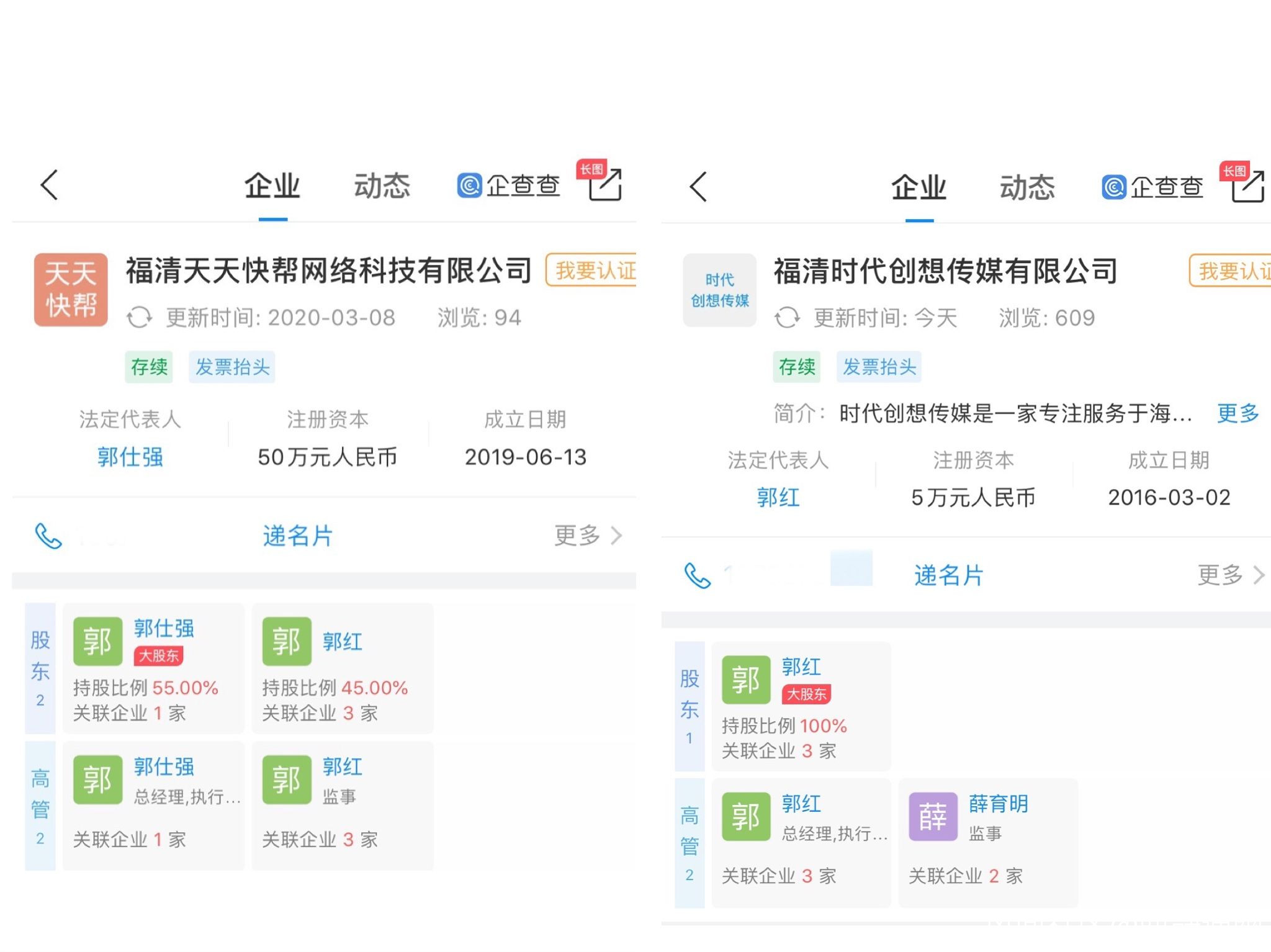Switch to 动态 tab on left page
This screenshot has width=1271, height=952.
coord(382,186)
